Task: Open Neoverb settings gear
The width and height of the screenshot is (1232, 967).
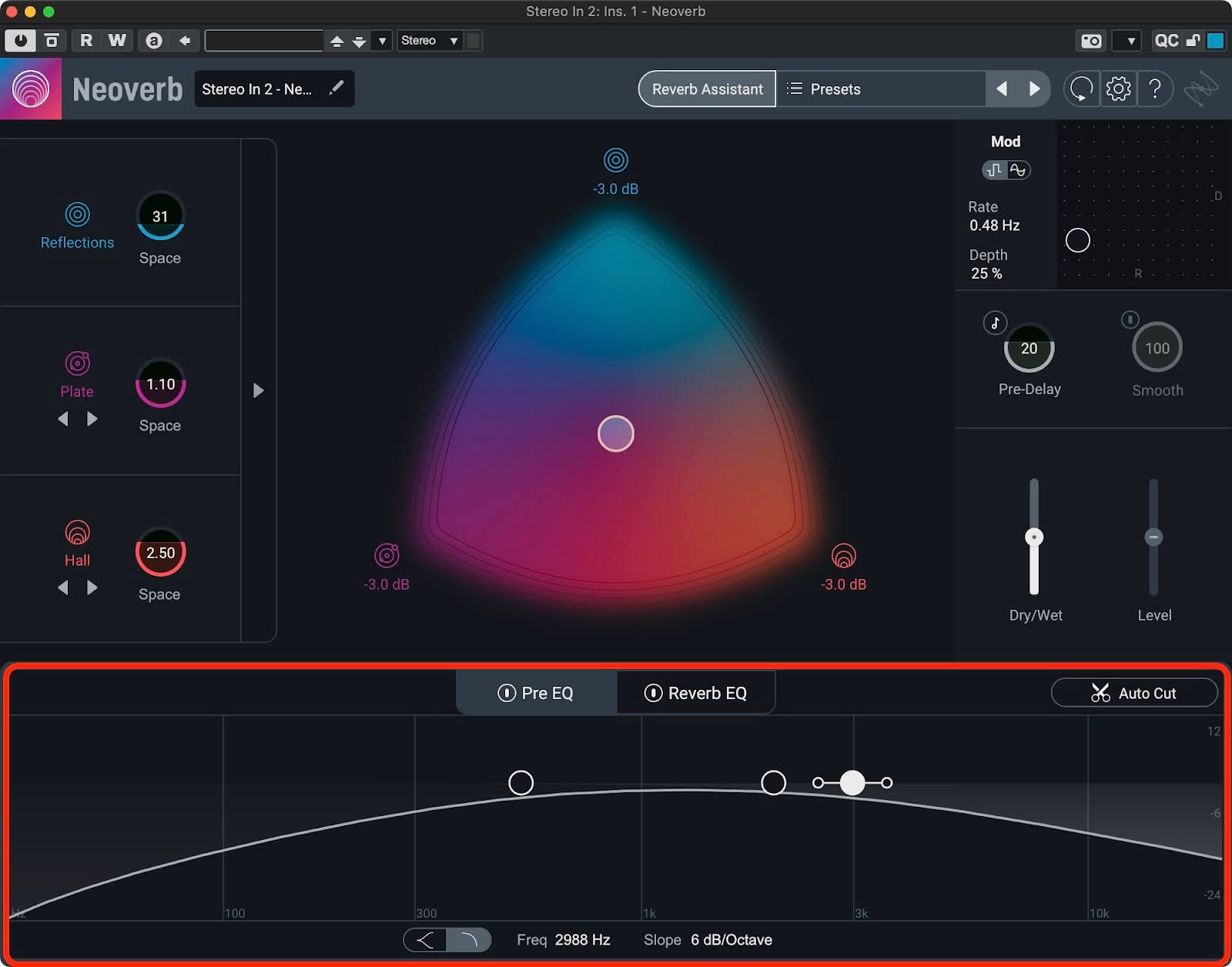Action: pos(1118,89)
